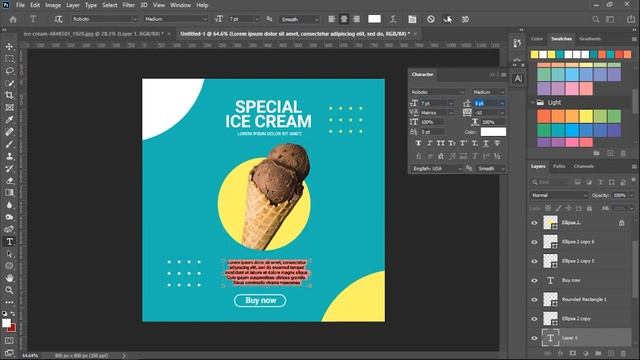Screen dimensions: 640x360
Task: Switch to the Channels tab
Action: point(584,166)
